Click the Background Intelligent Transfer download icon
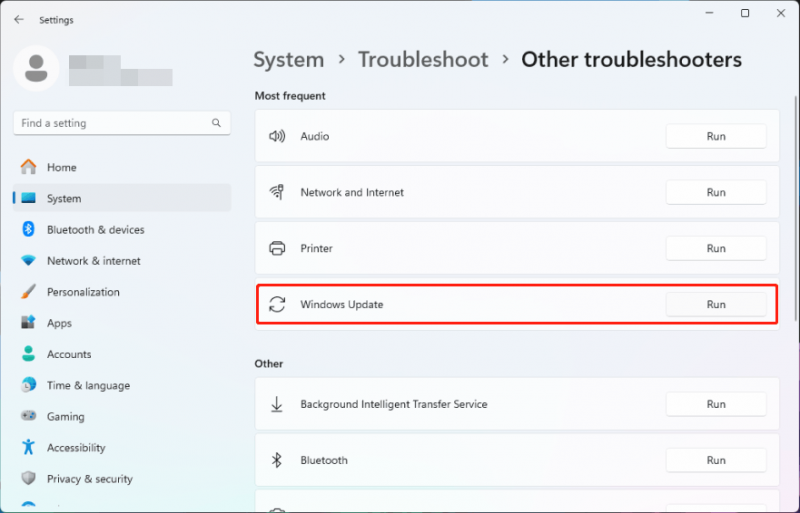The height and width of the screenshot is (513, 800). click(277, 404)
